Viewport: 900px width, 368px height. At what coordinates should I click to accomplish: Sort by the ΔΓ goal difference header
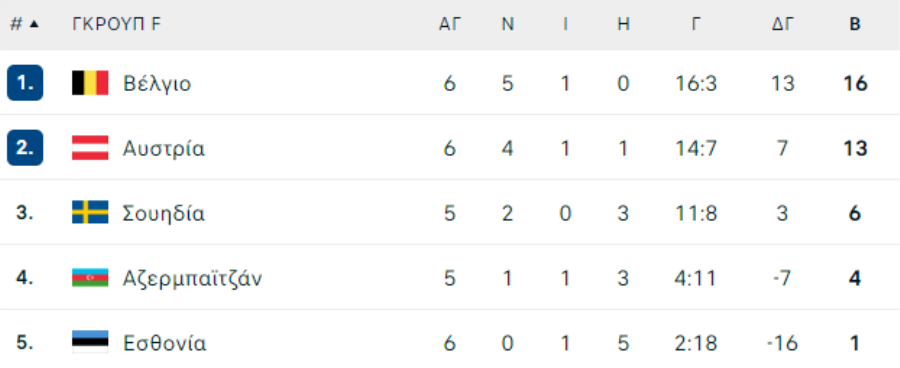click(782, 24)
